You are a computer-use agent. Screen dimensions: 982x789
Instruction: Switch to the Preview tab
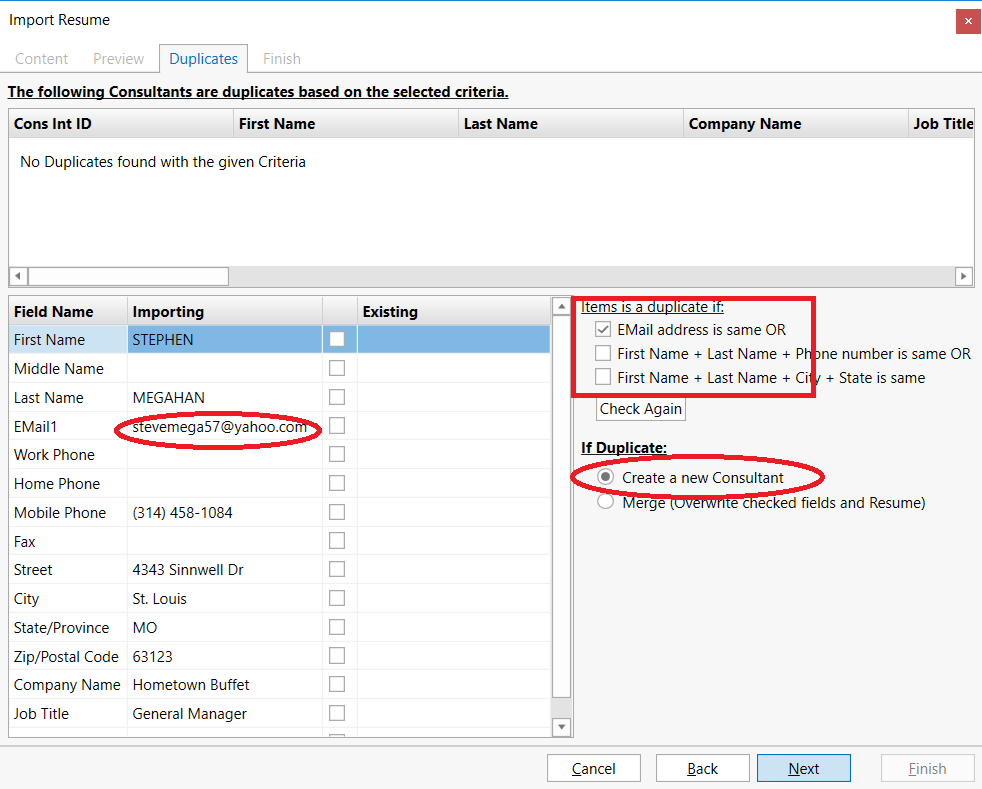[118, 59]
